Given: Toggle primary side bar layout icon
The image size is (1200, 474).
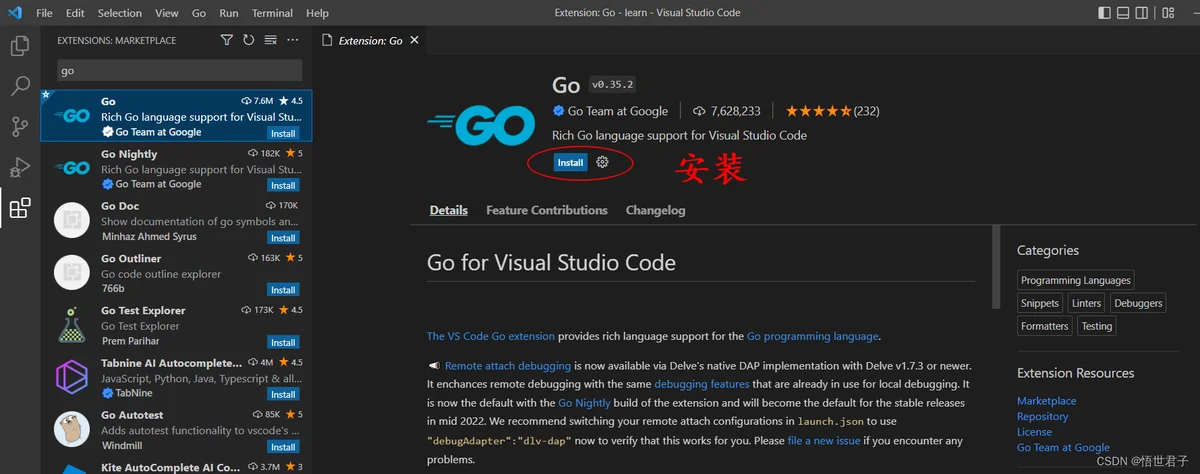Looking at the screenshot, I should pyautogui.click(x=1104, y=13).
